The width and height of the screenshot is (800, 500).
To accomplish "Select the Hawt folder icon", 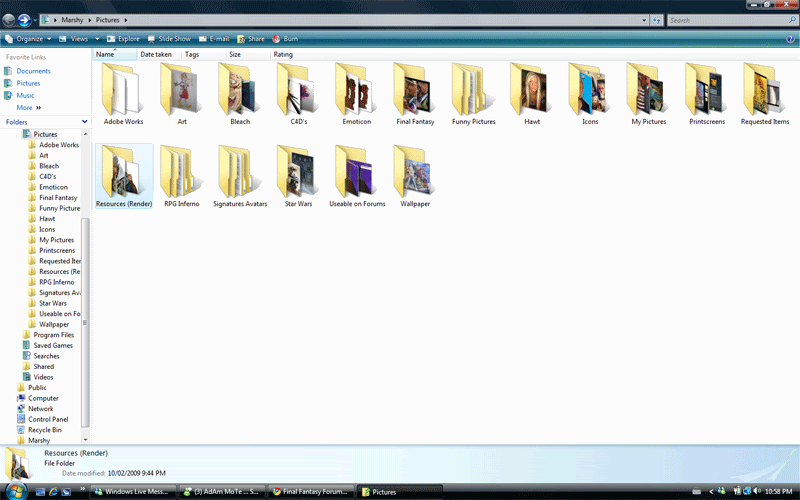I will [x=531, y=90].
